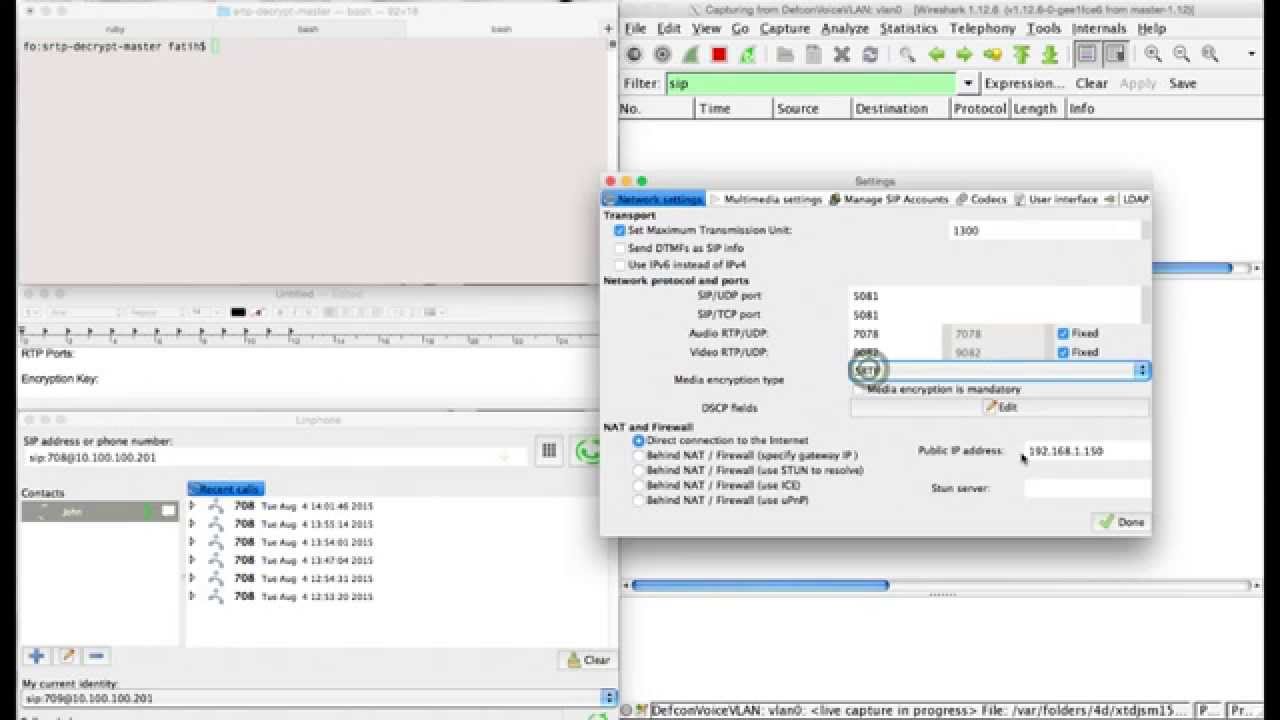The image size is (1280, 720).
Task: Select Direct connection to the Internet
Action: (639, 441)
